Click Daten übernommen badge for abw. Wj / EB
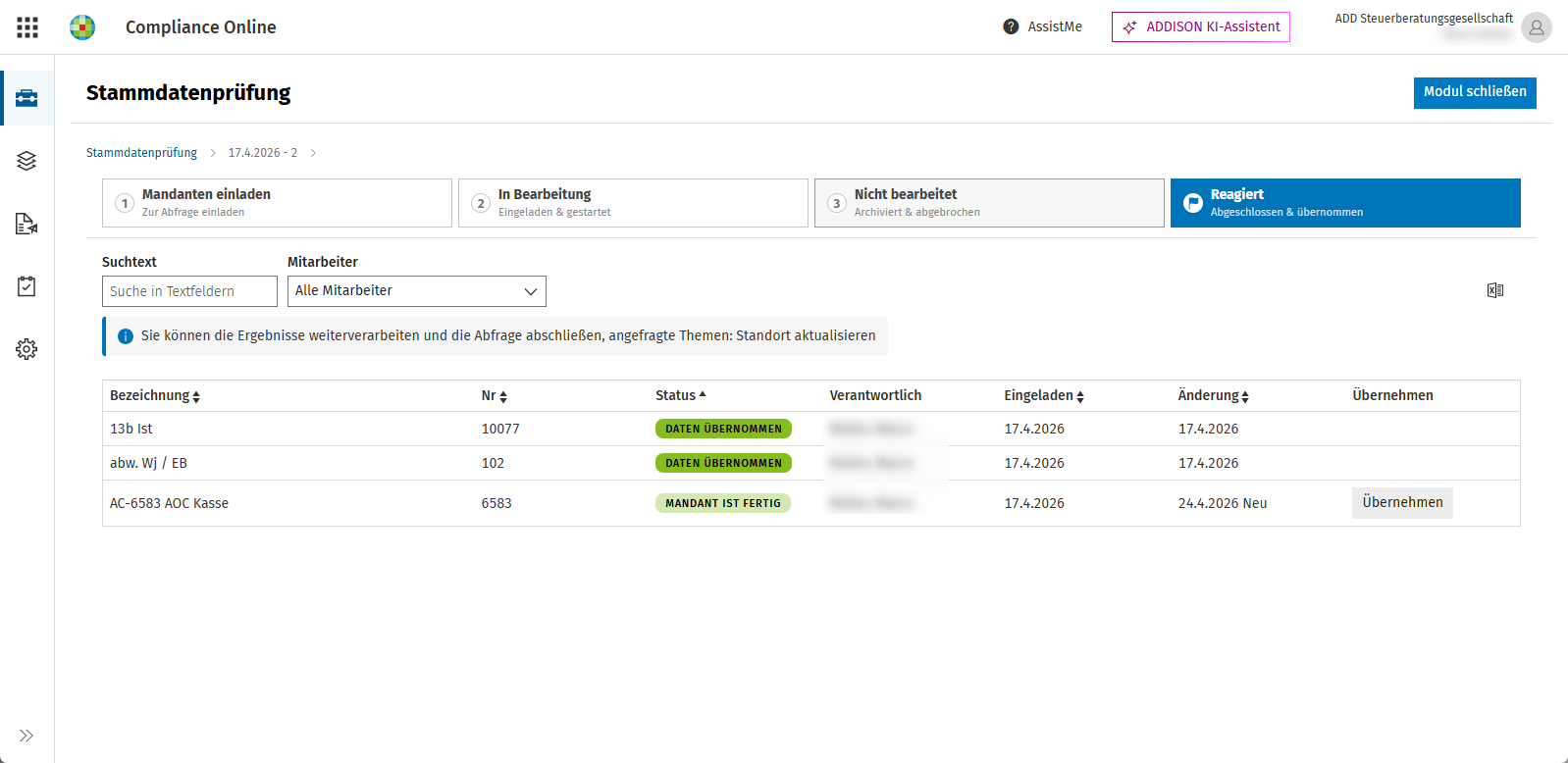 [x=723, y=463]
